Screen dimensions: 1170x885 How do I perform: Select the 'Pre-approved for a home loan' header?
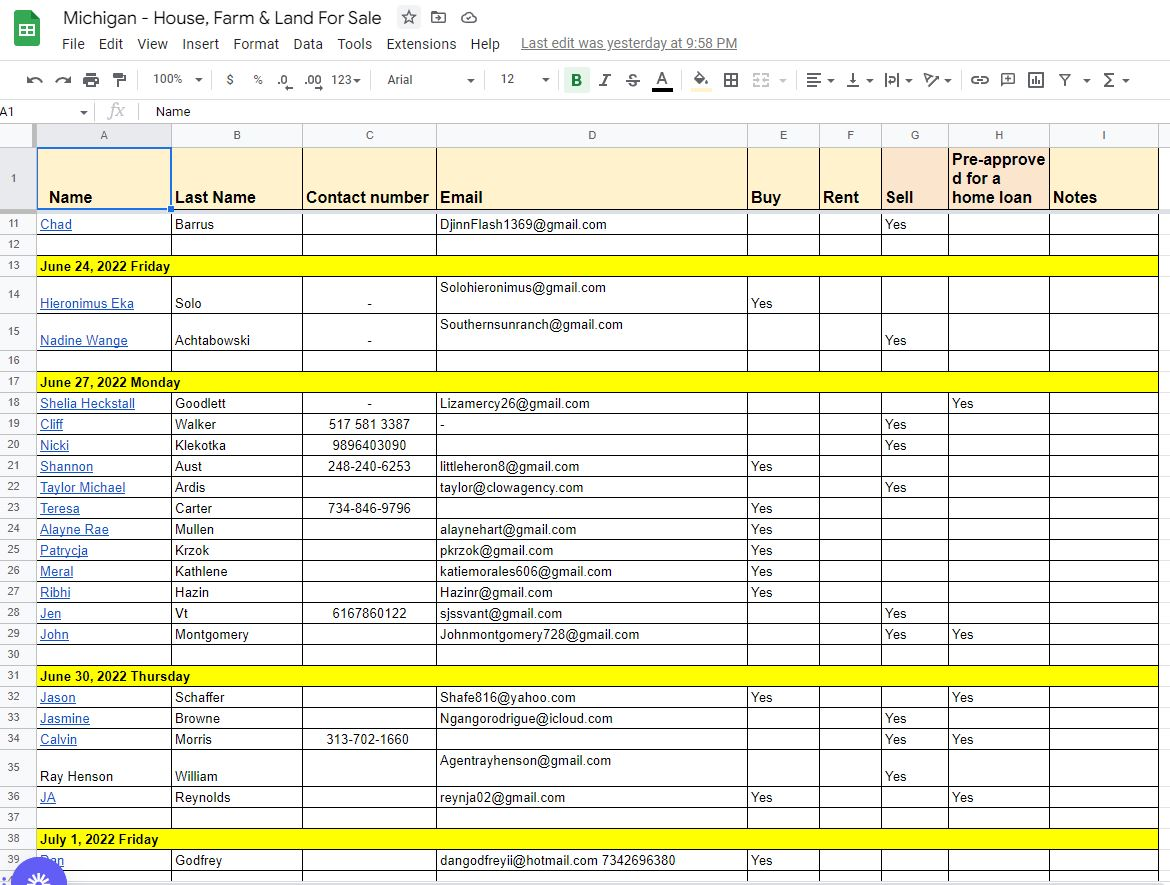click(998, 178)
